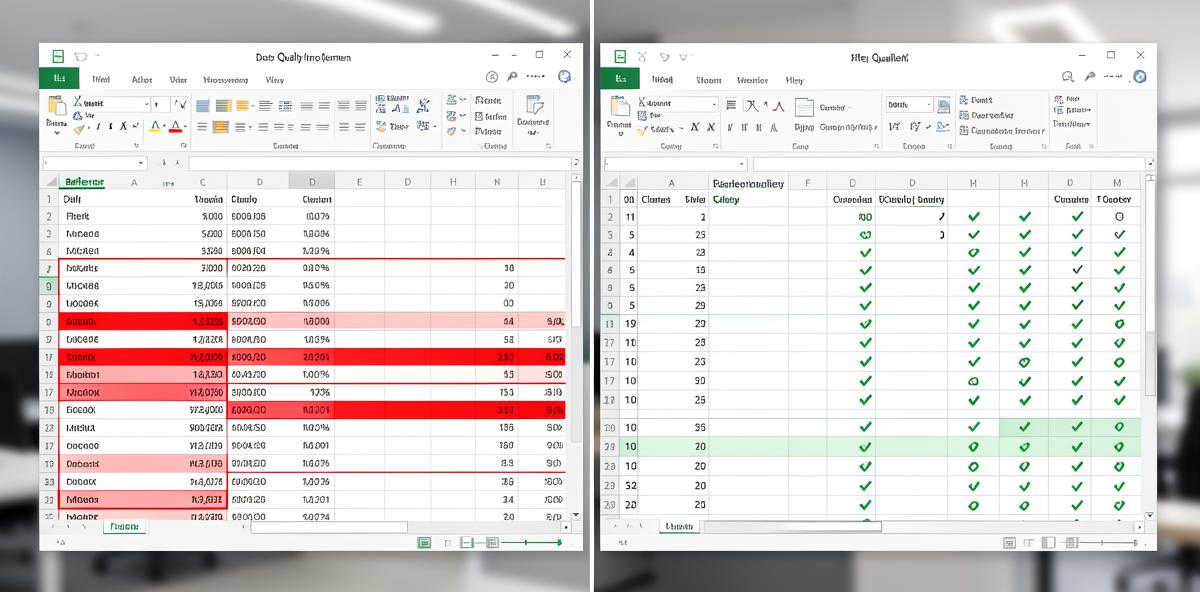
Task: Click the Search magnifier in right window
Action: pyautogui.click(x=1066, y=76)
